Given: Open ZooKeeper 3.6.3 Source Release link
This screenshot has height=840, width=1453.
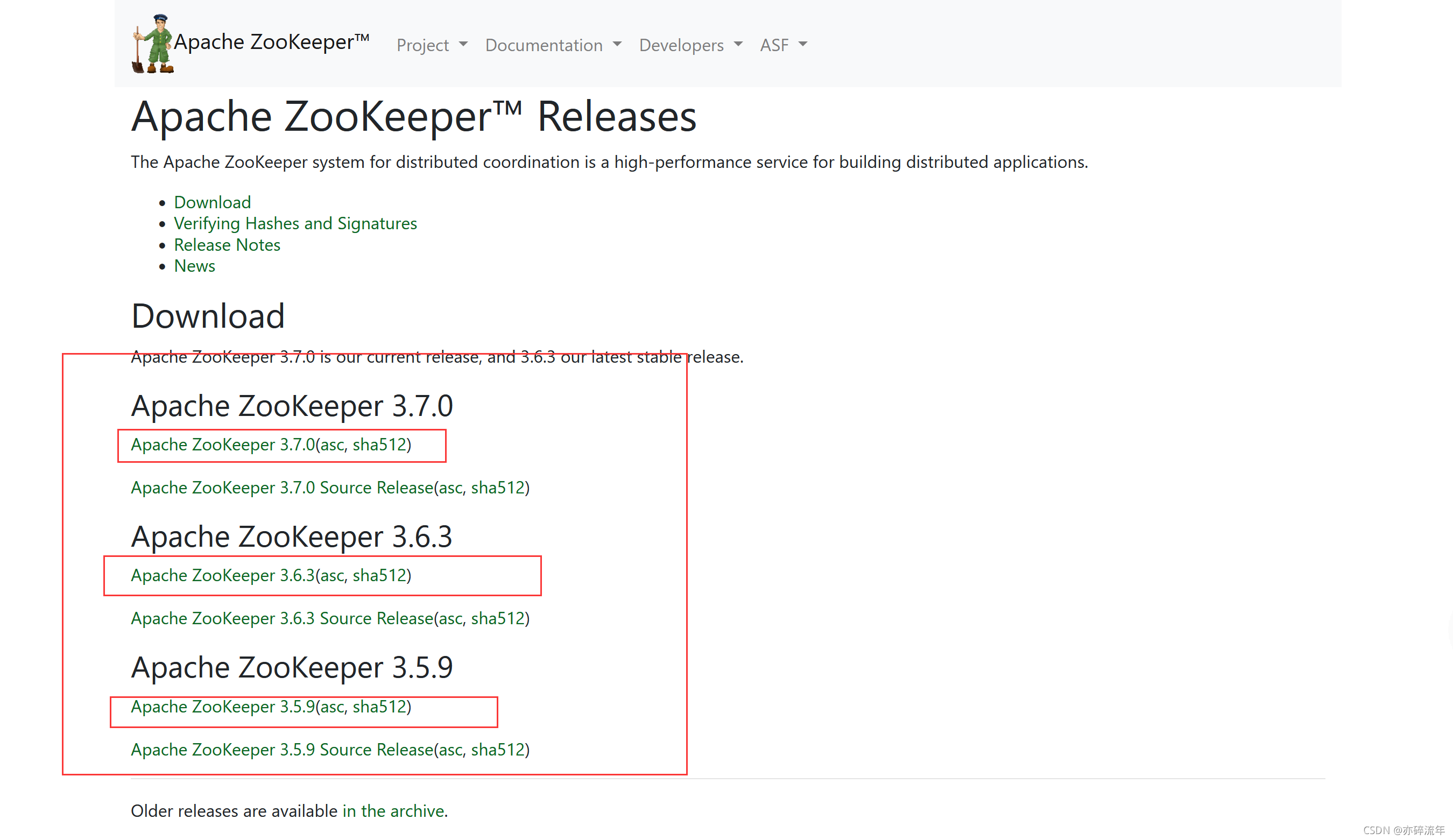Looking at the screenshot, I should (x=282, y=619).
